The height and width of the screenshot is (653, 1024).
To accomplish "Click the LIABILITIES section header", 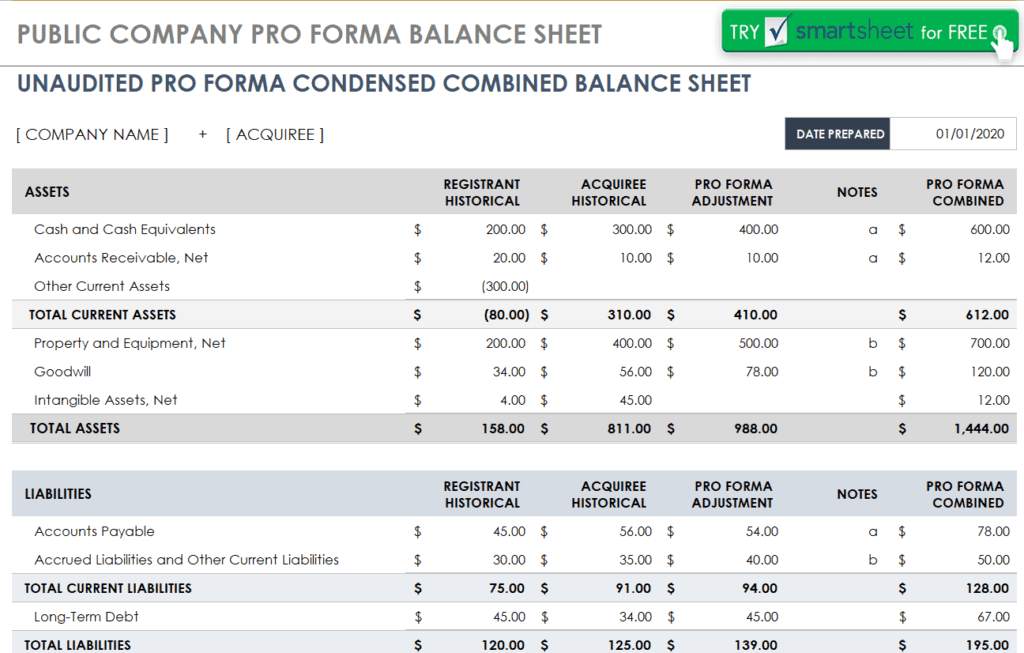I will tap(58, 494).
